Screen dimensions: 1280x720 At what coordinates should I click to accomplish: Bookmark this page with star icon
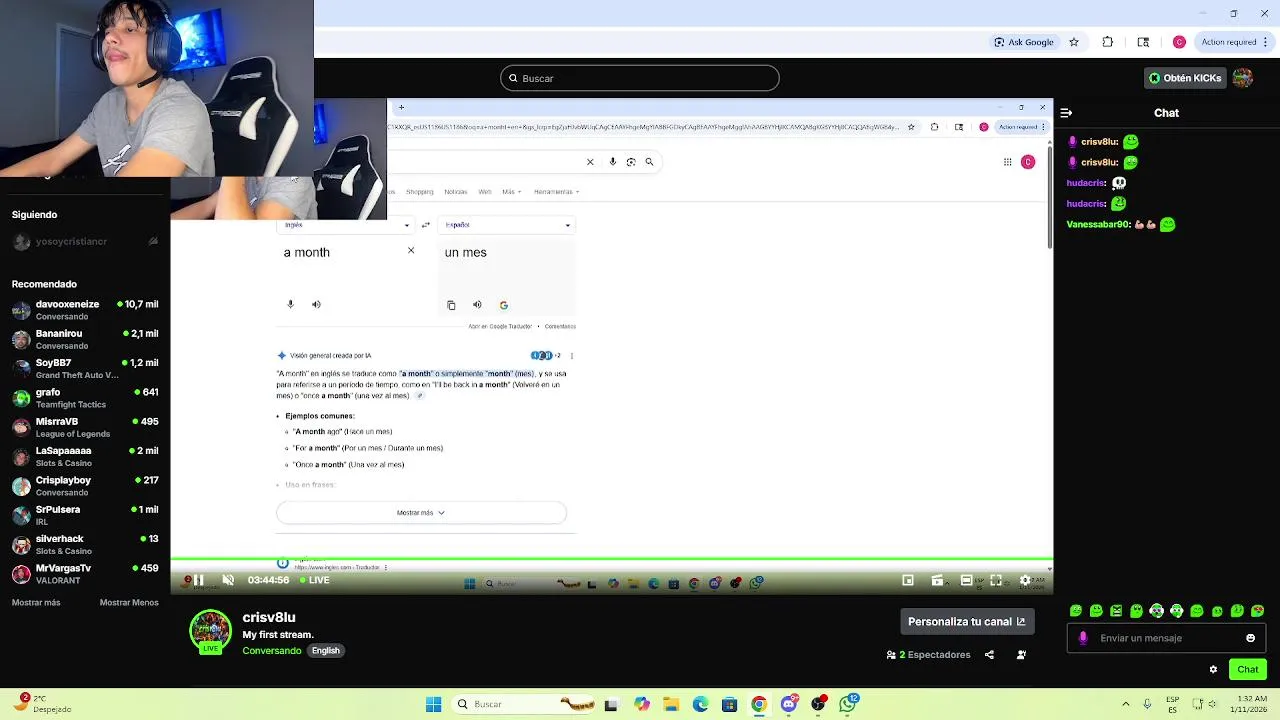(1074, 42)
